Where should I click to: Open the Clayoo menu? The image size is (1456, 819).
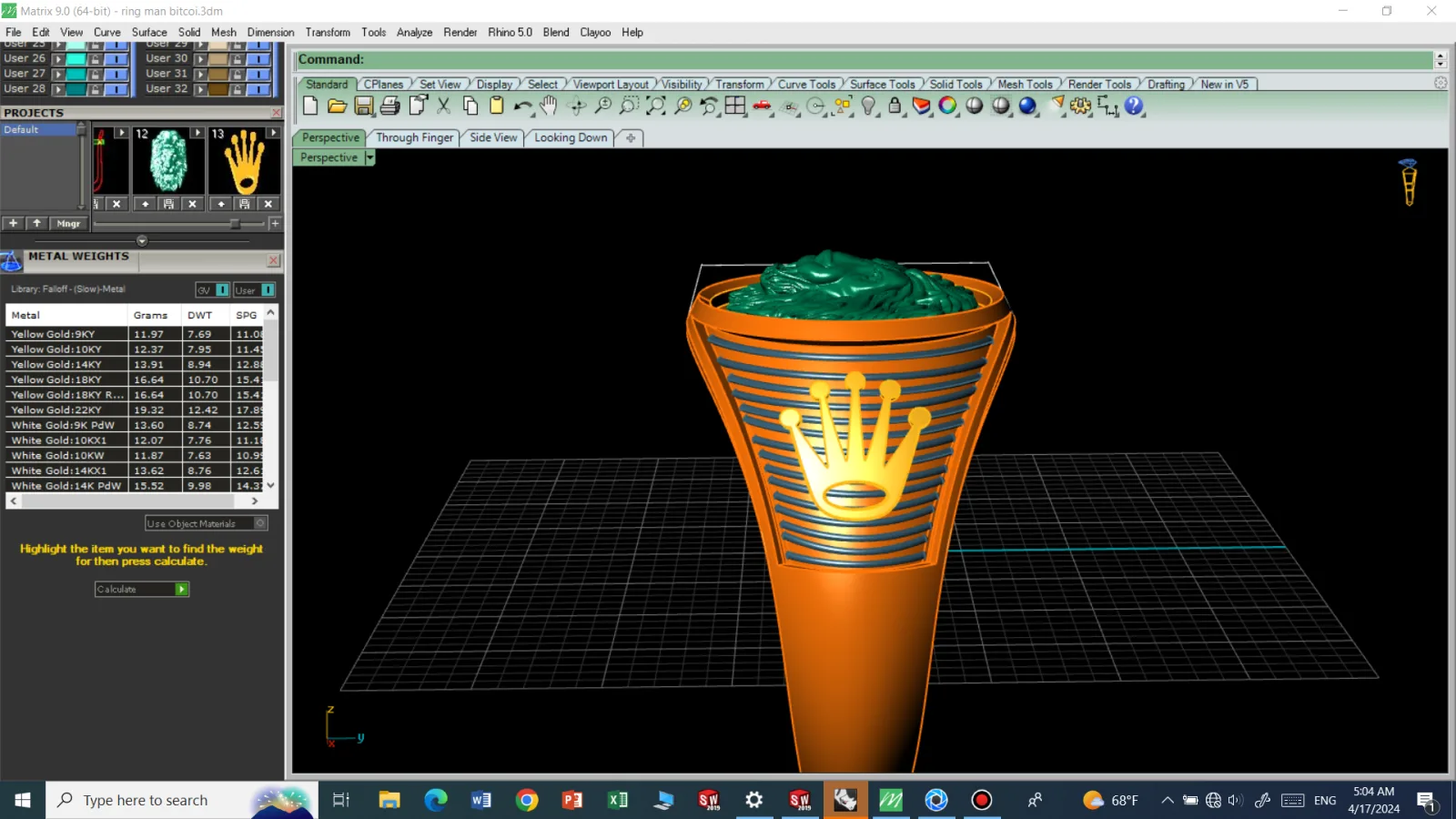point(595,32)
